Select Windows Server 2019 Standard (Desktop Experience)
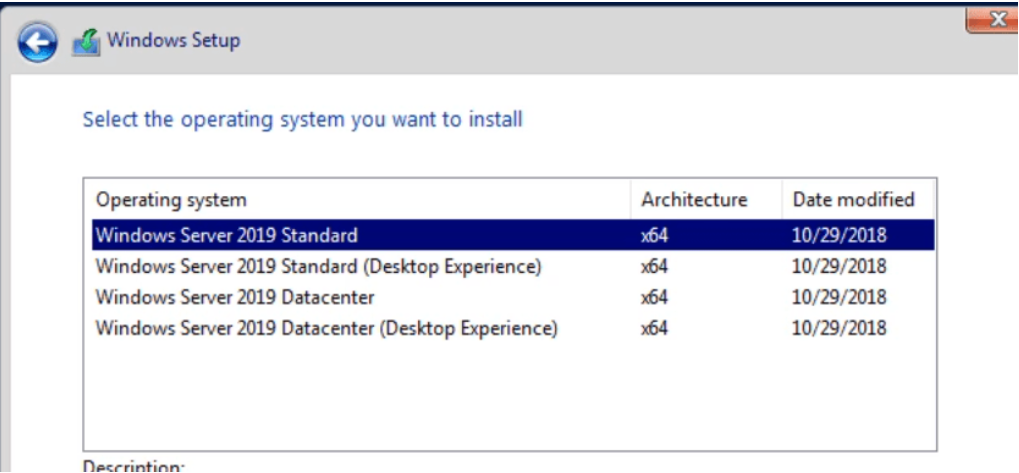This screenshot has width=1019, height=473. tap(513, 266)
